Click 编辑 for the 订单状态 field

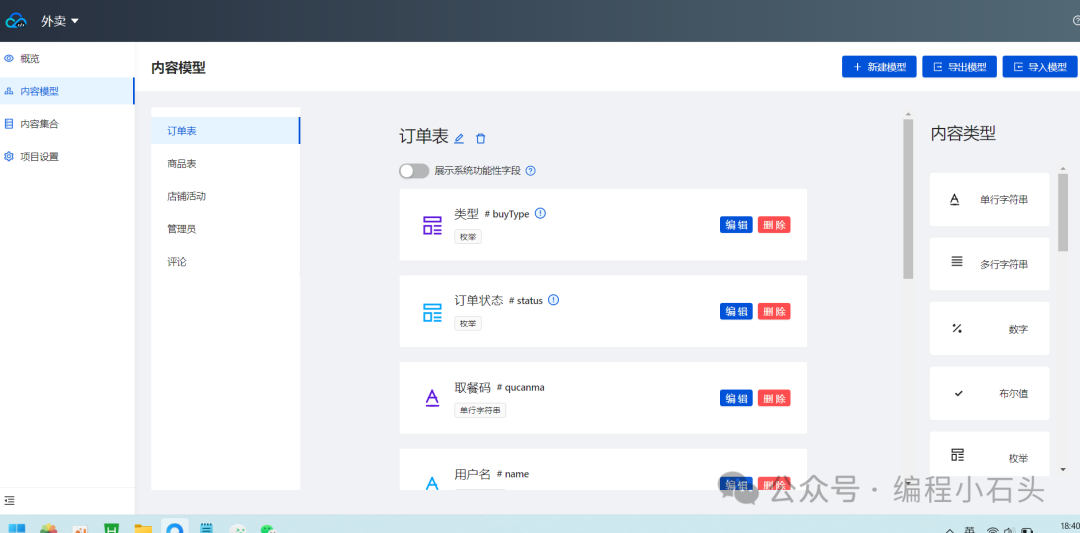[736, 311]
